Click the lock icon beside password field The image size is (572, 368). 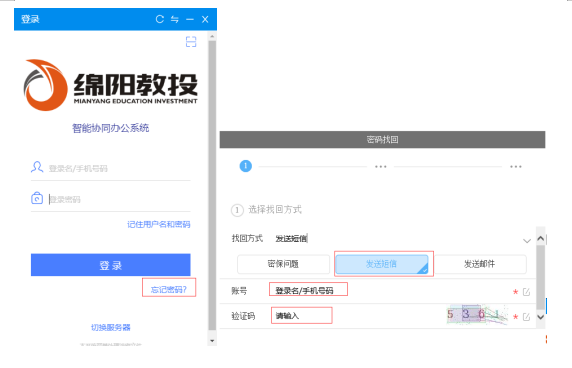tap(37, 198)
